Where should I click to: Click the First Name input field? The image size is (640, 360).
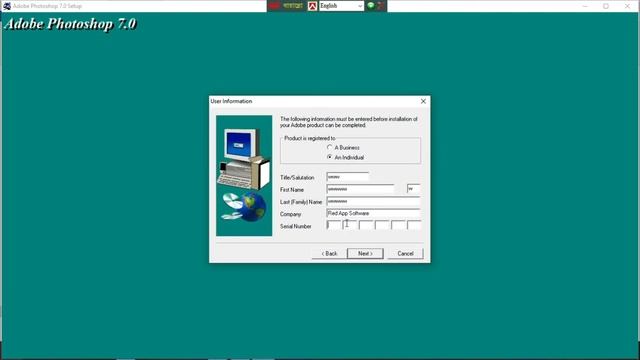point(360,189)
